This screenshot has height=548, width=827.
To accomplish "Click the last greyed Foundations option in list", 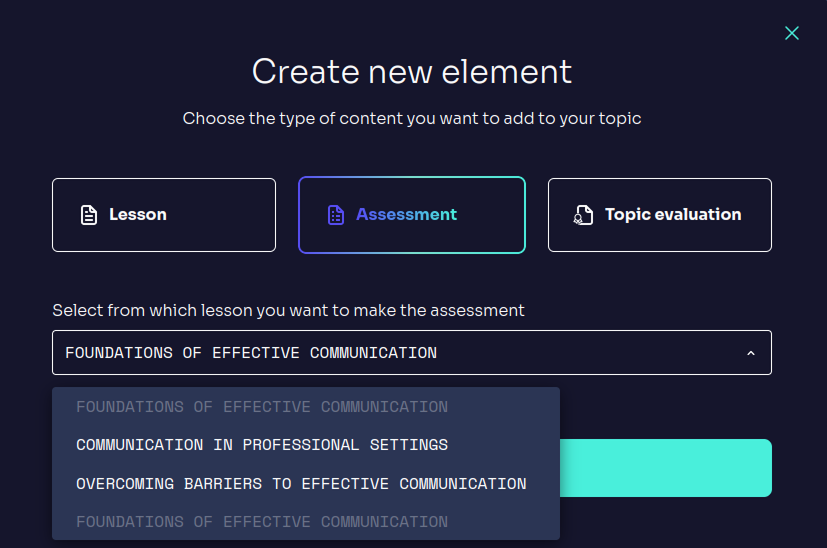I will pos(262,522).
